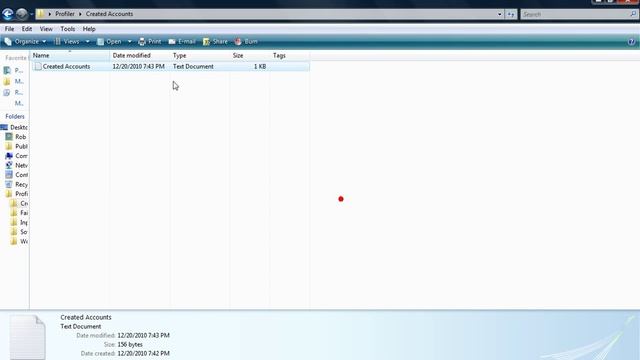
Task: Open the first Favorite link starting with P
Action: 13,71
